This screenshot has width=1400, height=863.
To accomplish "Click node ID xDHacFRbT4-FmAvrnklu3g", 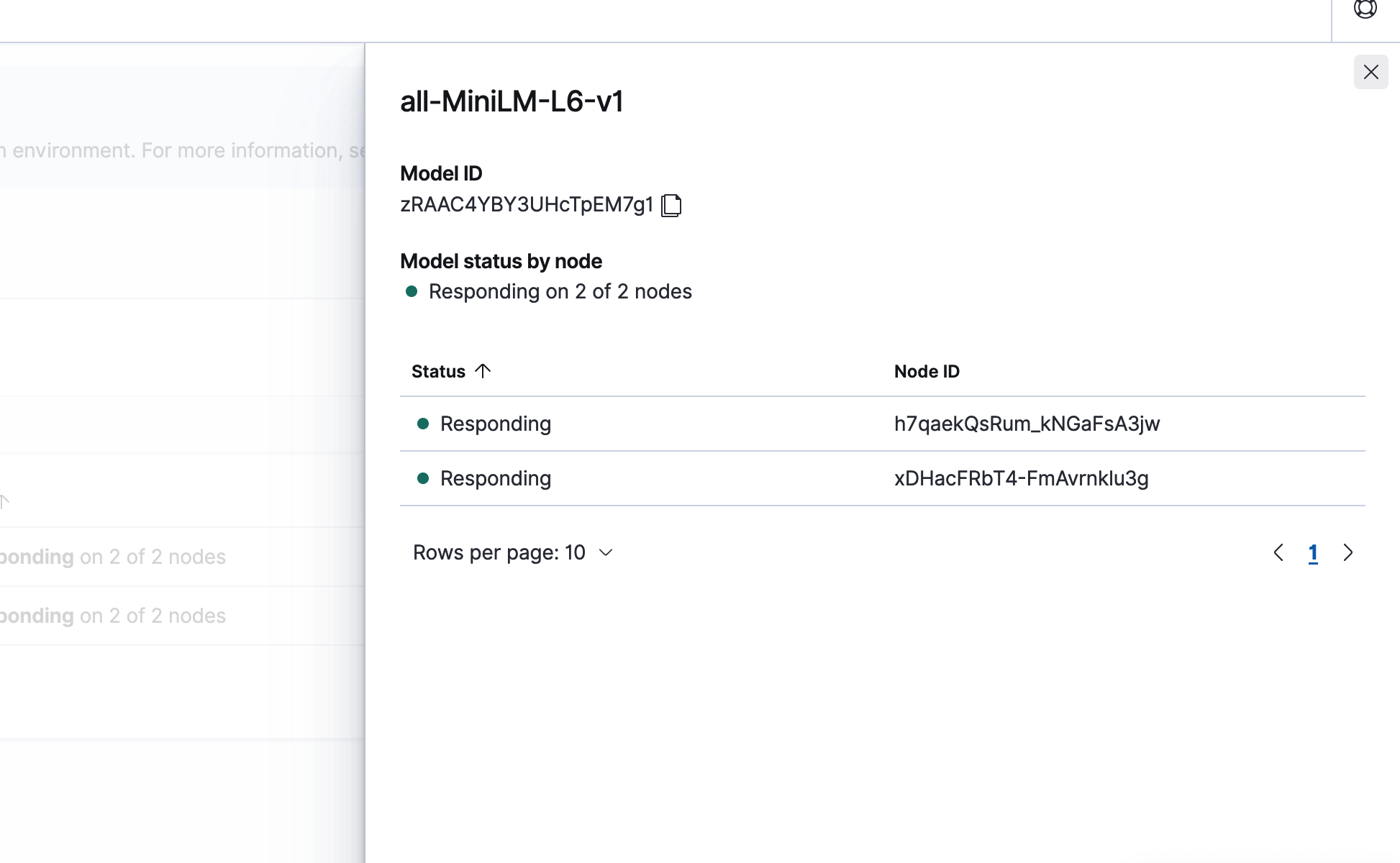I will pyautogui.click(x=1021, y=478).
